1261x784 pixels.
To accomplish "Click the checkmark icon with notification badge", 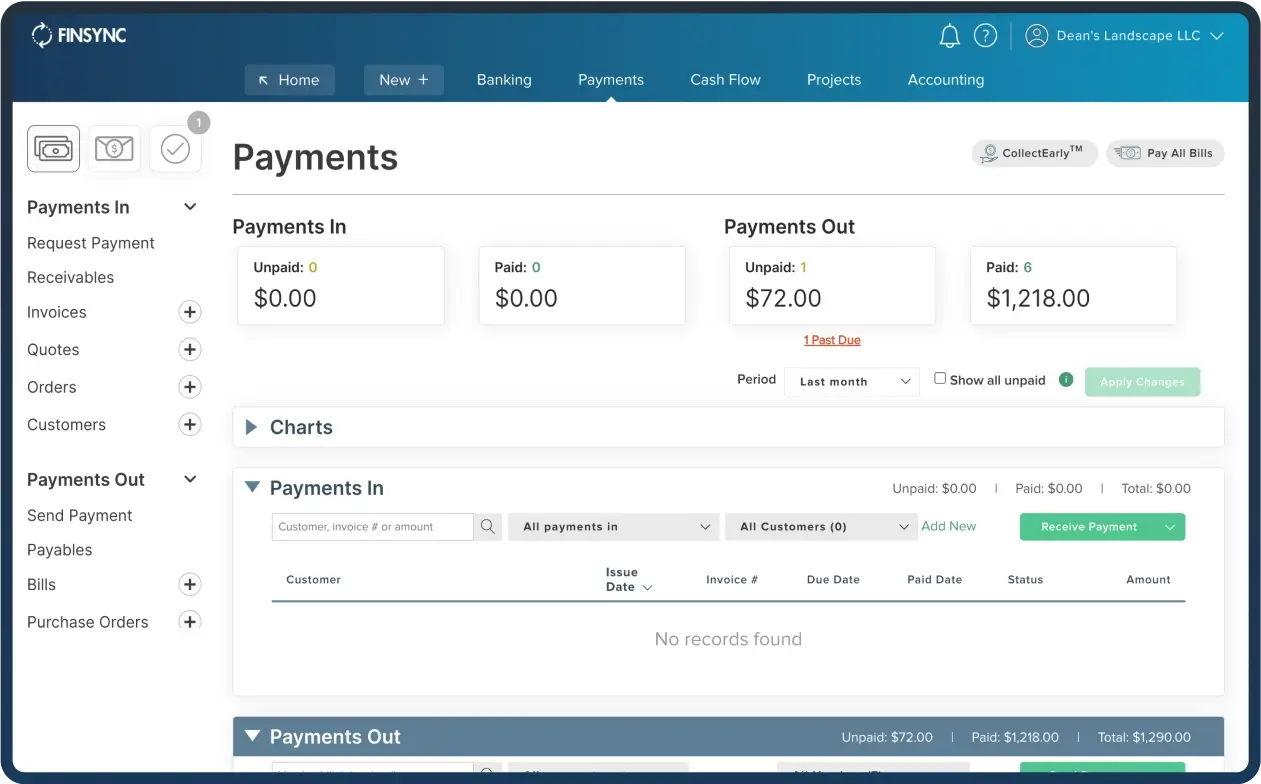I will (x=175, y=148).
